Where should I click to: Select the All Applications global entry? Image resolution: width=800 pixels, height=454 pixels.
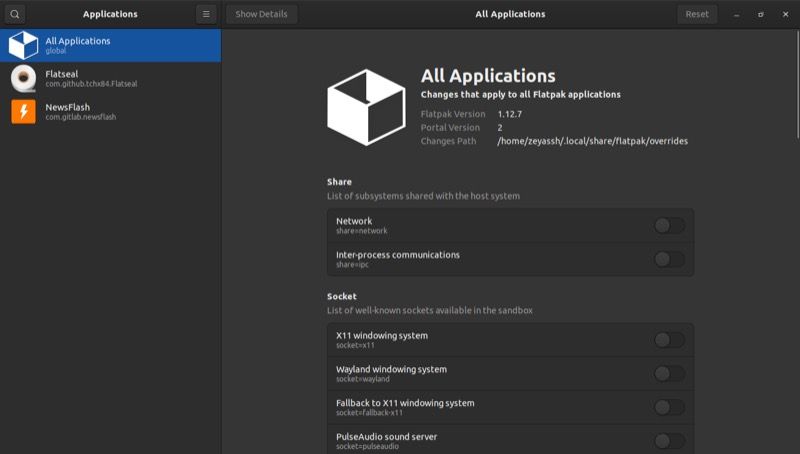pos(110,45)
